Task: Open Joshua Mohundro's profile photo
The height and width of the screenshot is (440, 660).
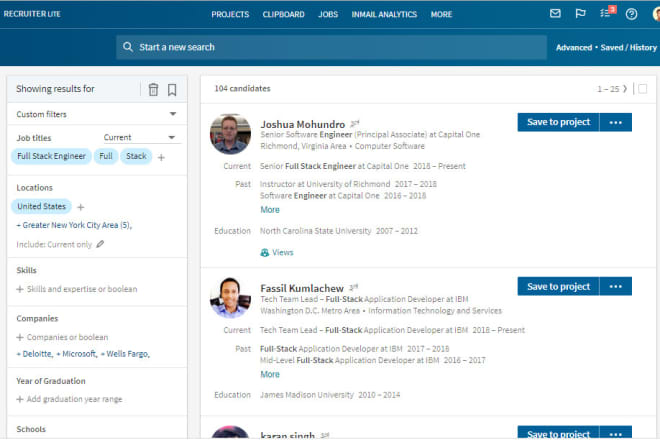Action: pyautogui.click(x=230, y=134)
